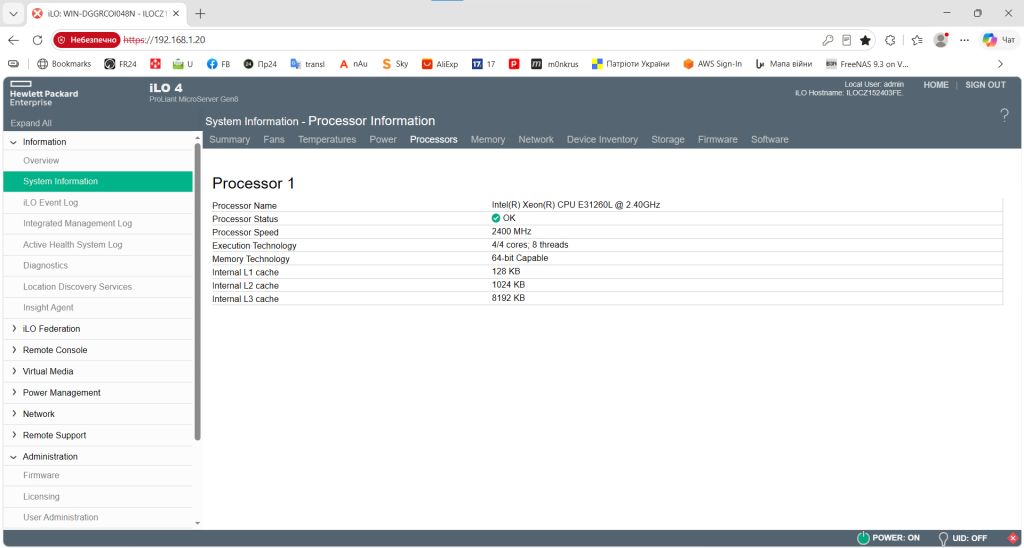Open the Software tab
Viewport: 1024px width, 548px height.
point(769,139)
